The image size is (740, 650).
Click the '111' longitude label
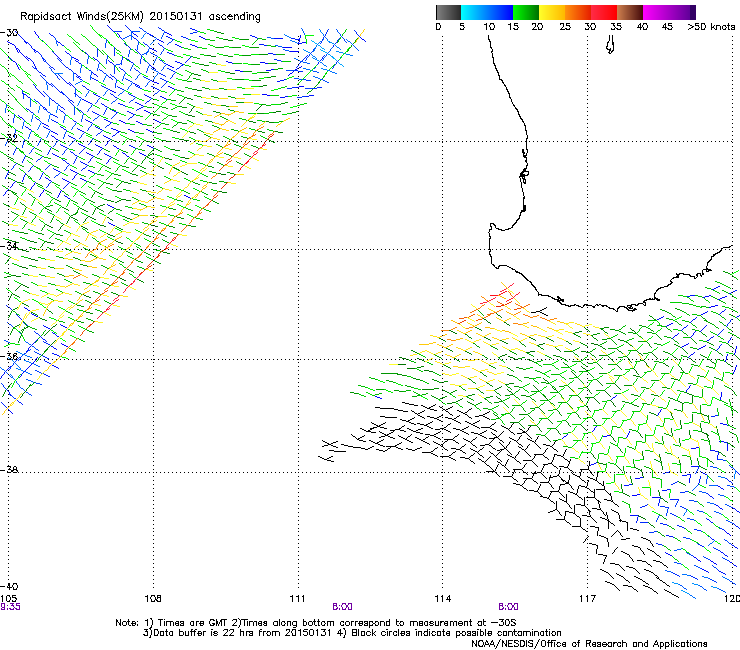(297, 599)
